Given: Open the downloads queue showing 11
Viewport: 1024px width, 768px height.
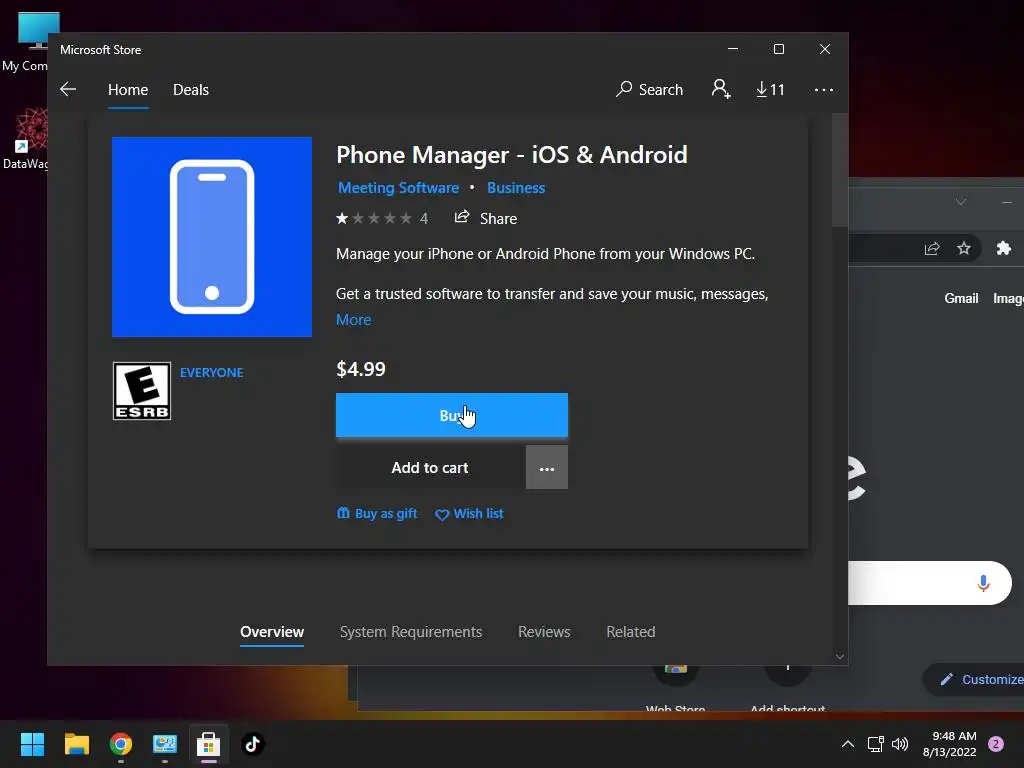Looking at the screenshot, I should coord(770,89).
